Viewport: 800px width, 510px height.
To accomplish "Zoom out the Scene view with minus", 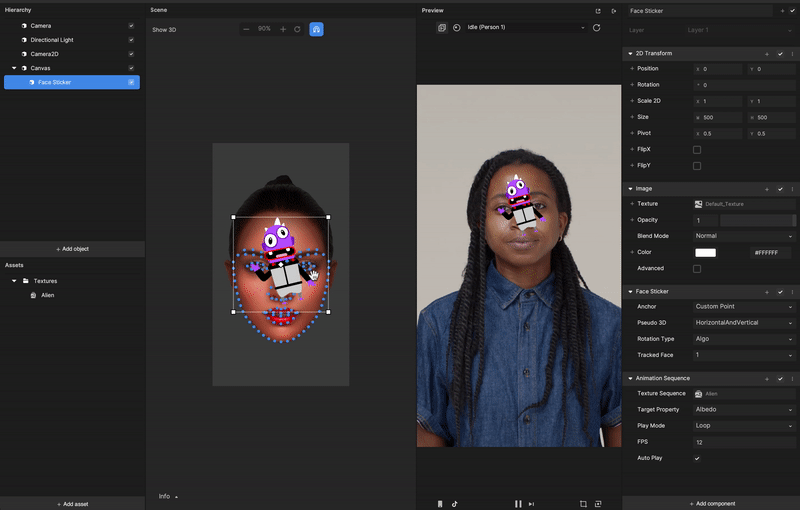I will (246, 29).
